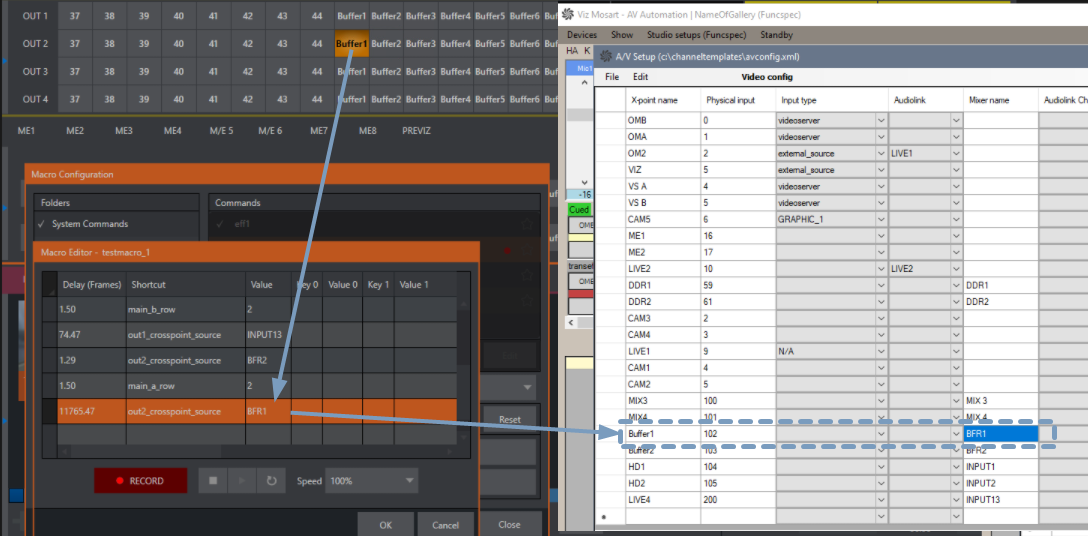
Task: Select Buffer2 crosspoint on OUT 1 row
Action: tap(386, 16)
